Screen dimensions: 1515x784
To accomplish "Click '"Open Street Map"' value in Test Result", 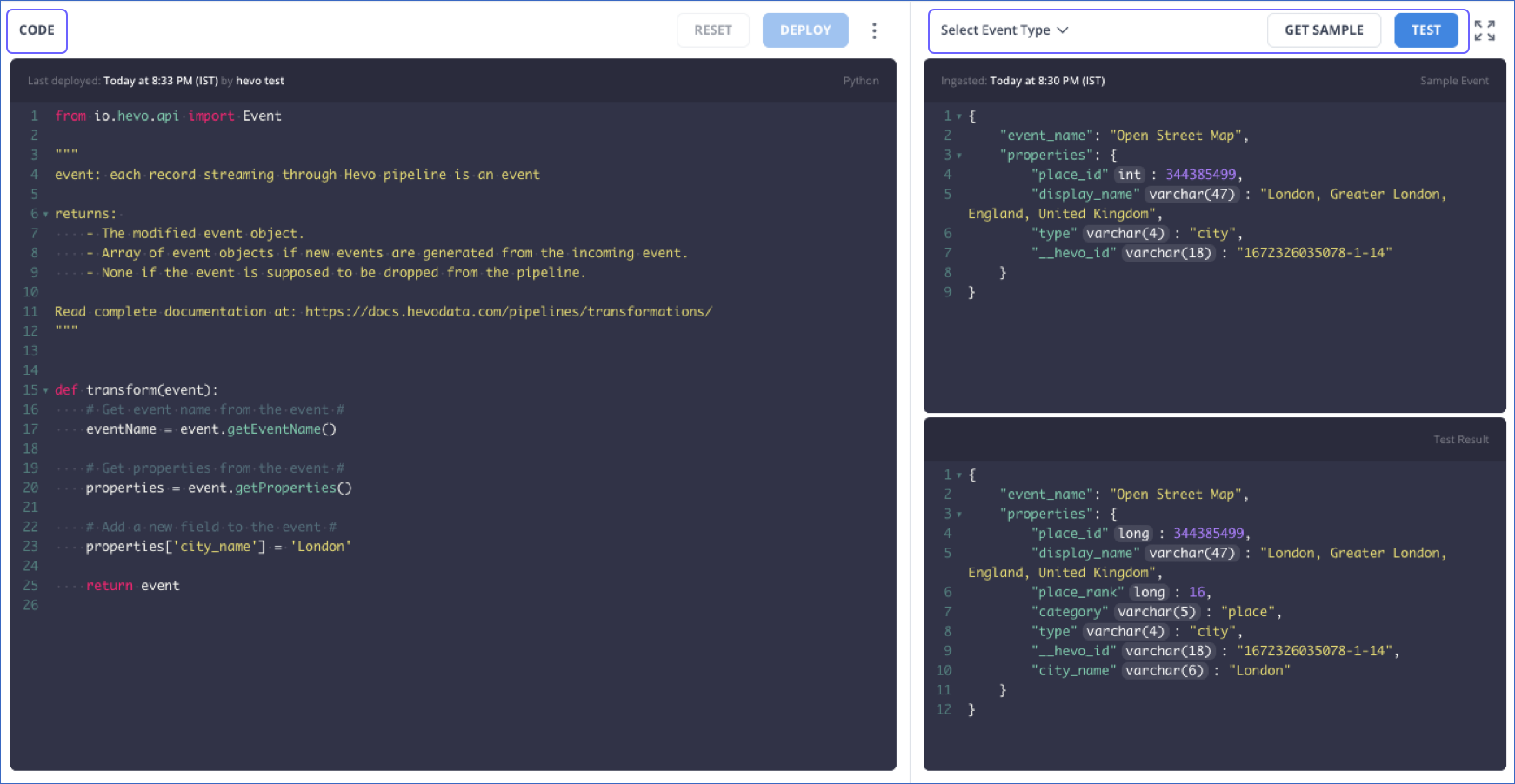I will pos(1176,495).
